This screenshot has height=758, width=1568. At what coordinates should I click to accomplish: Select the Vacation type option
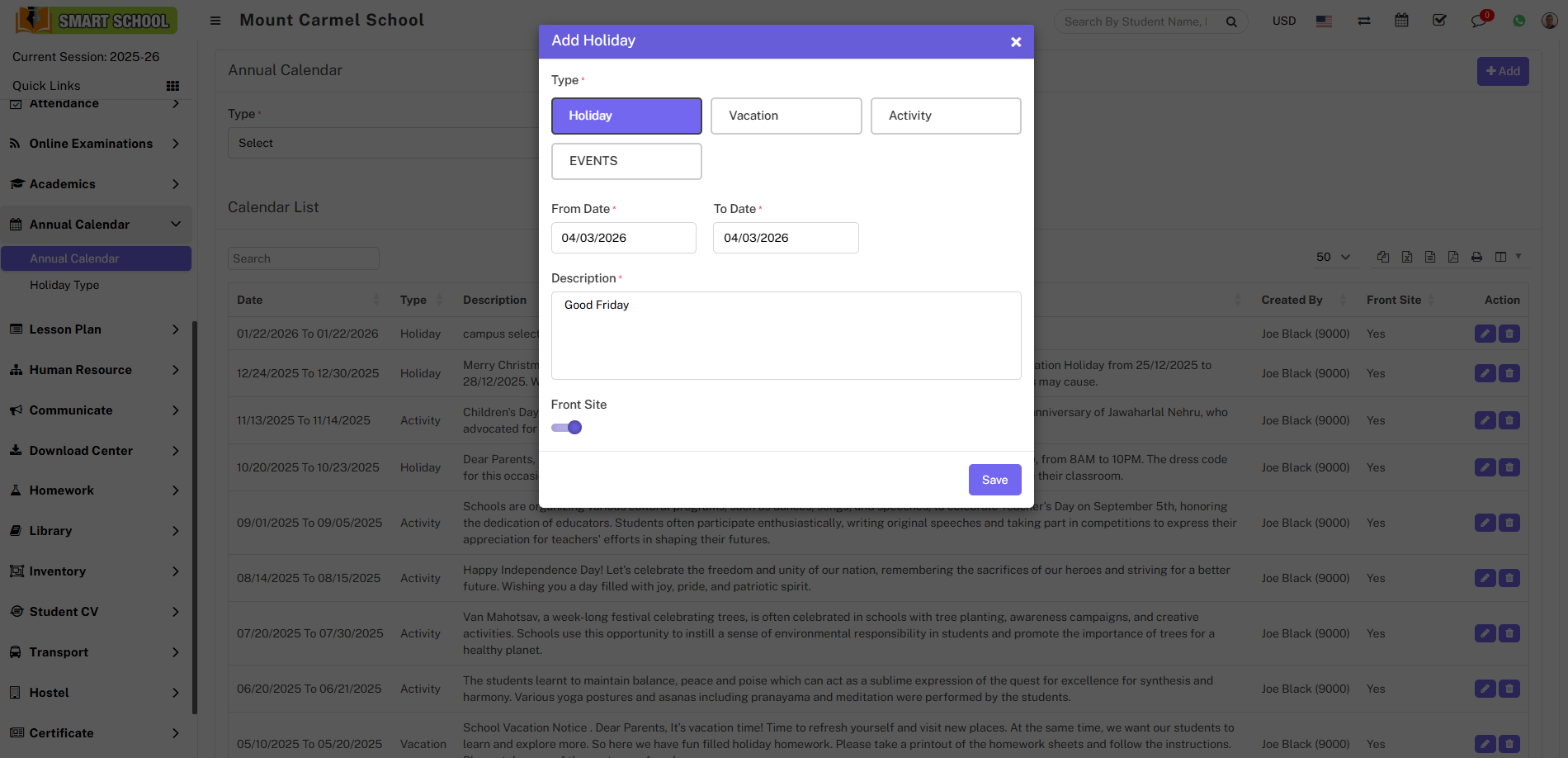pyautogui.click(x=786, y=116)
